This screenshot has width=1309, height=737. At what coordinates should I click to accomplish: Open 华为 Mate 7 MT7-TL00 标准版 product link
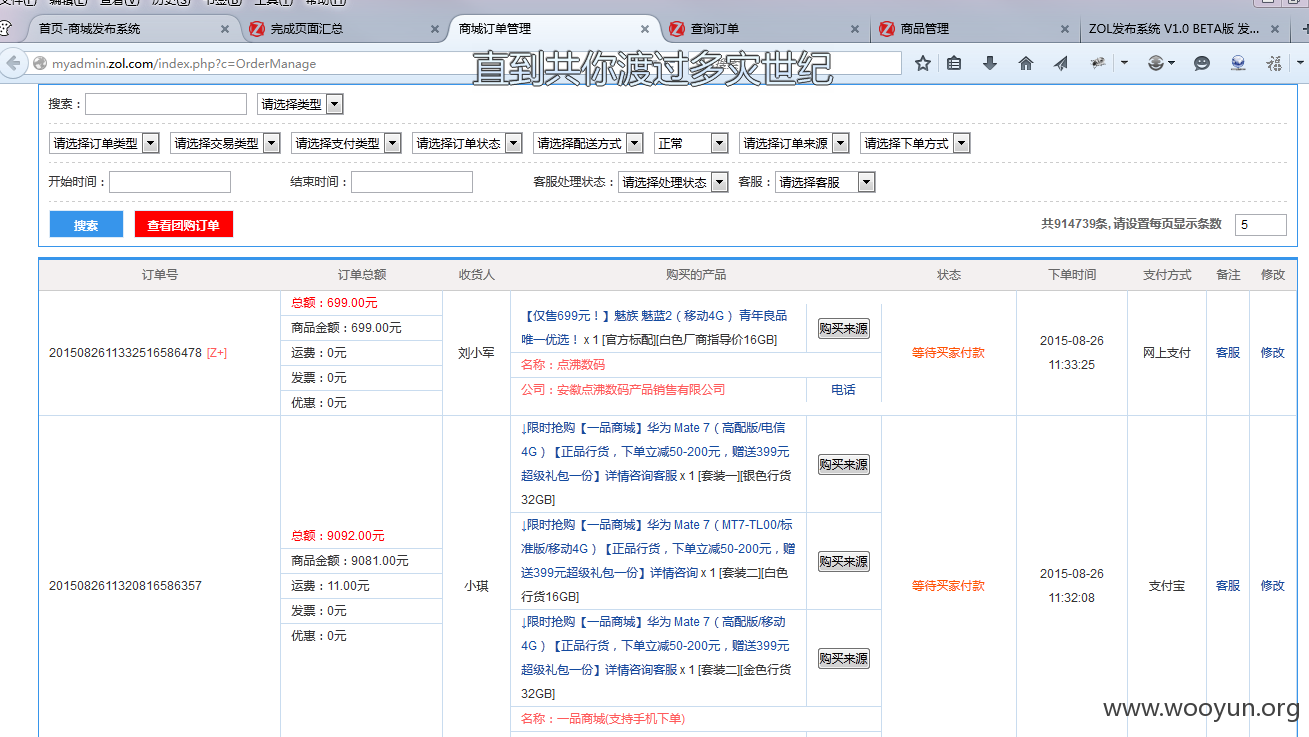point(658,549)
